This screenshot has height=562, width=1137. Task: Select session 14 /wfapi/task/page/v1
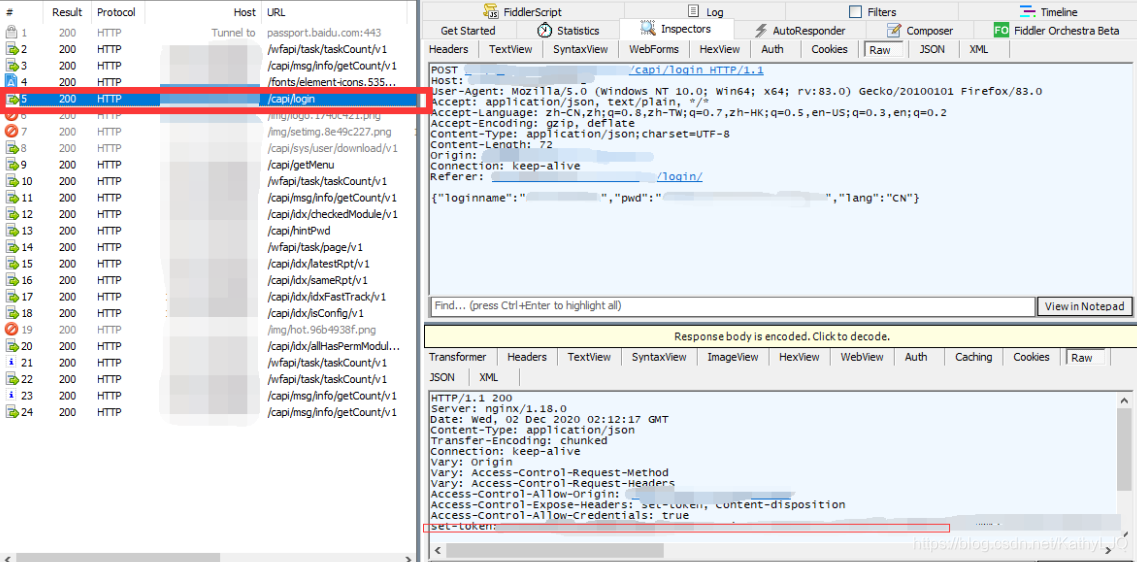pyautogui.click(x=208, y=247)
